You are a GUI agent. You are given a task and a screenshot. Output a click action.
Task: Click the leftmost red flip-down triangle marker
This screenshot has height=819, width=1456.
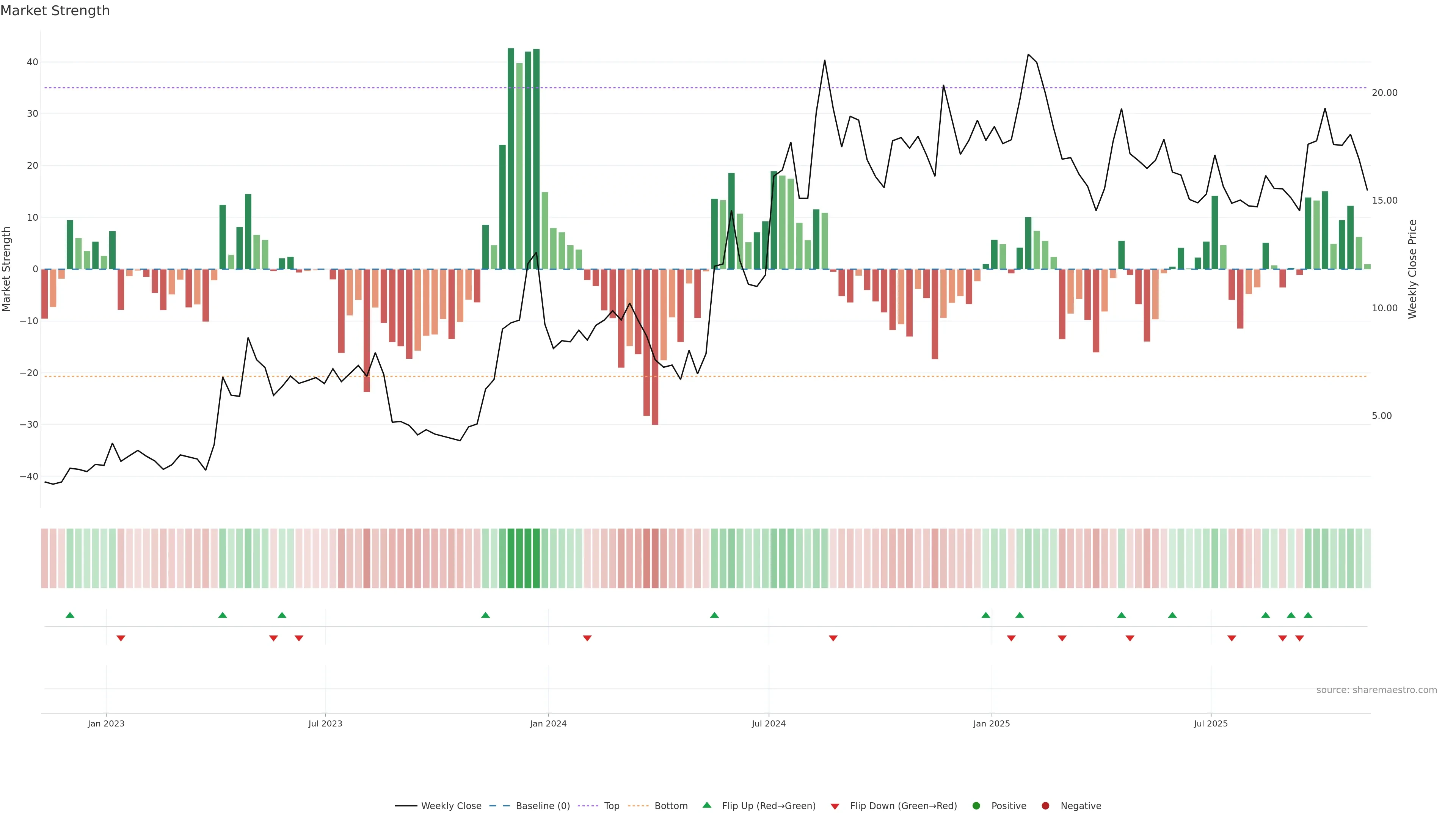[x=121, y=638]
